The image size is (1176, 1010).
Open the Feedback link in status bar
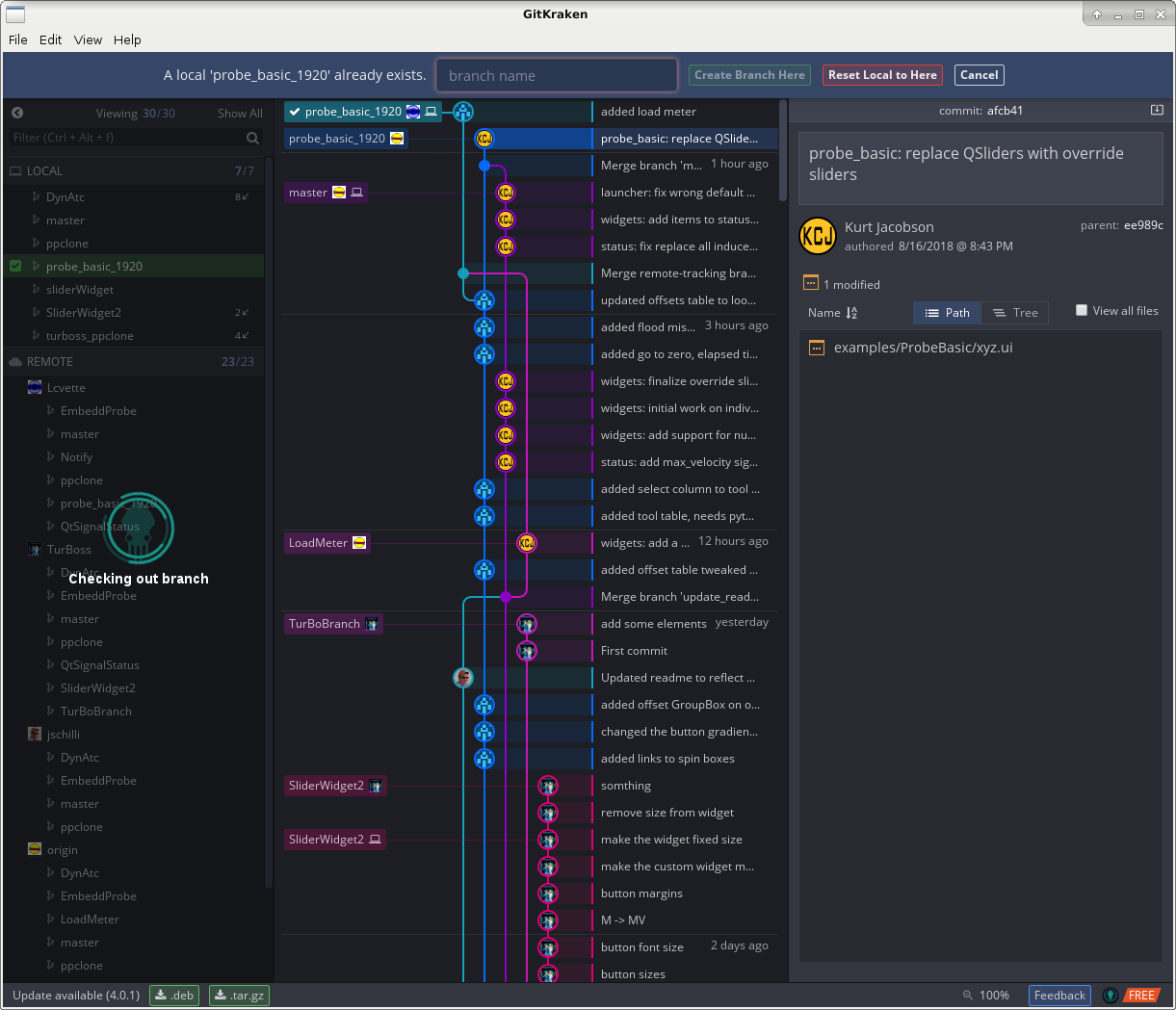1059,996
